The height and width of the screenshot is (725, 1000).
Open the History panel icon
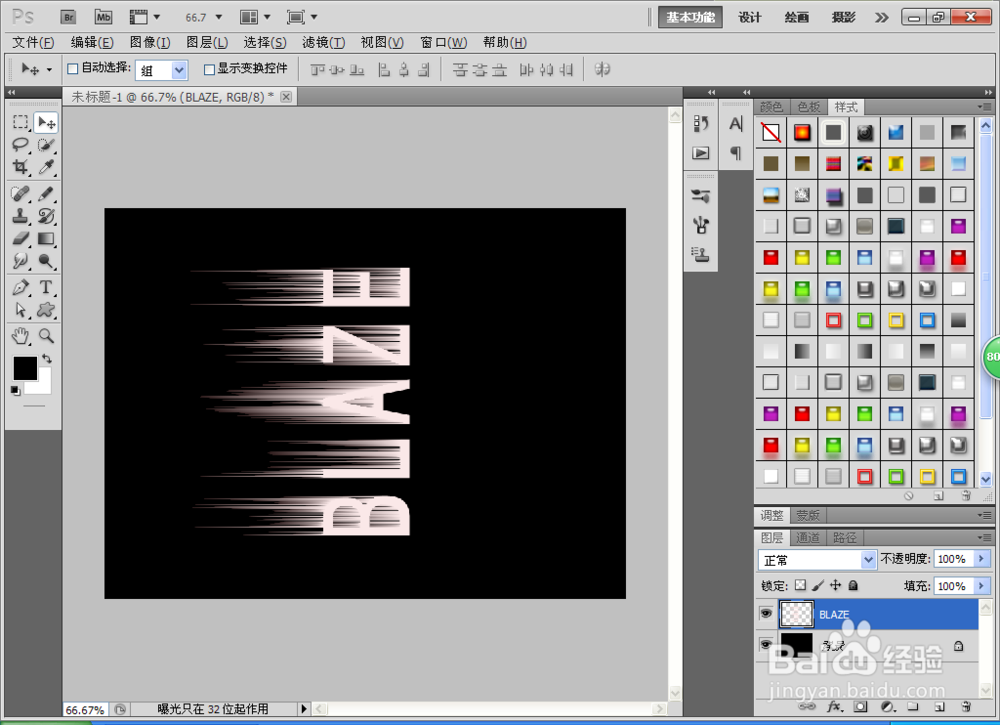point(701,122)
